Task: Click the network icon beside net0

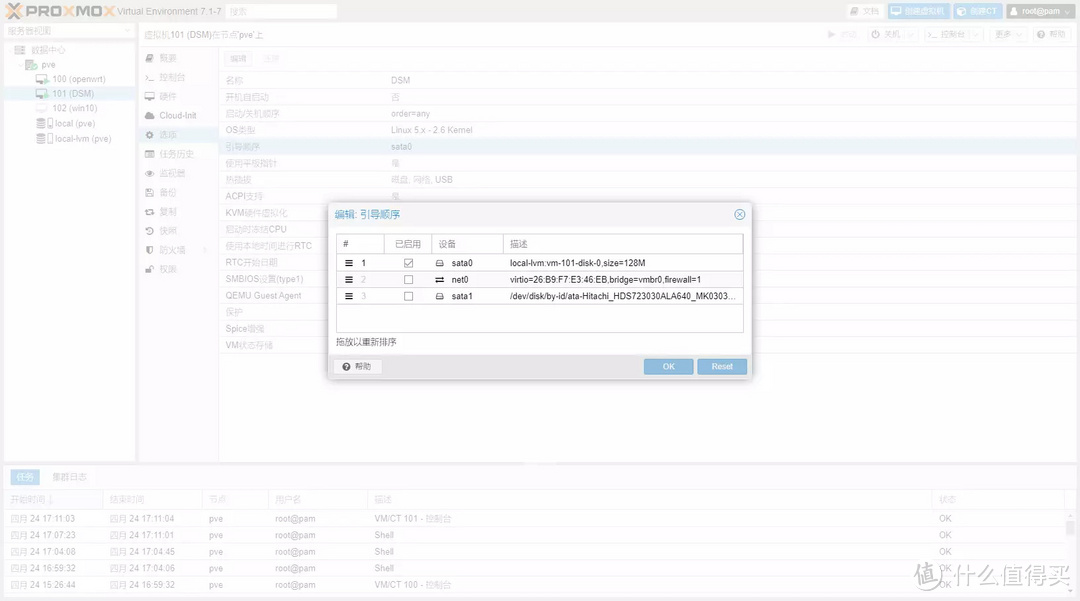Action: pyautogui.click(x=439, y=280)
